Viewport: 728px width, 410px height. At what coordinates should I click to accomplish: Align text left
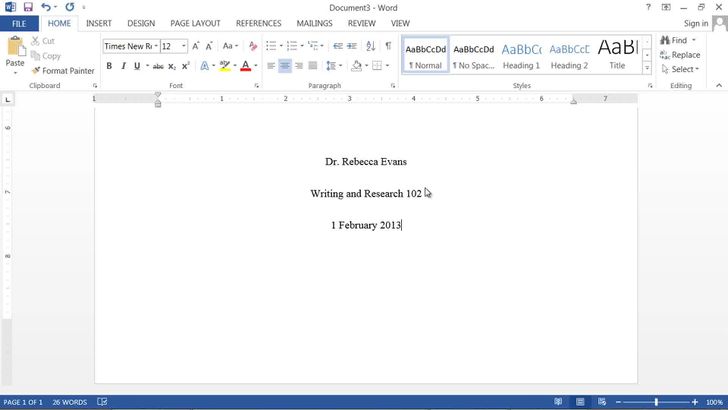click(x=271, y=66)
